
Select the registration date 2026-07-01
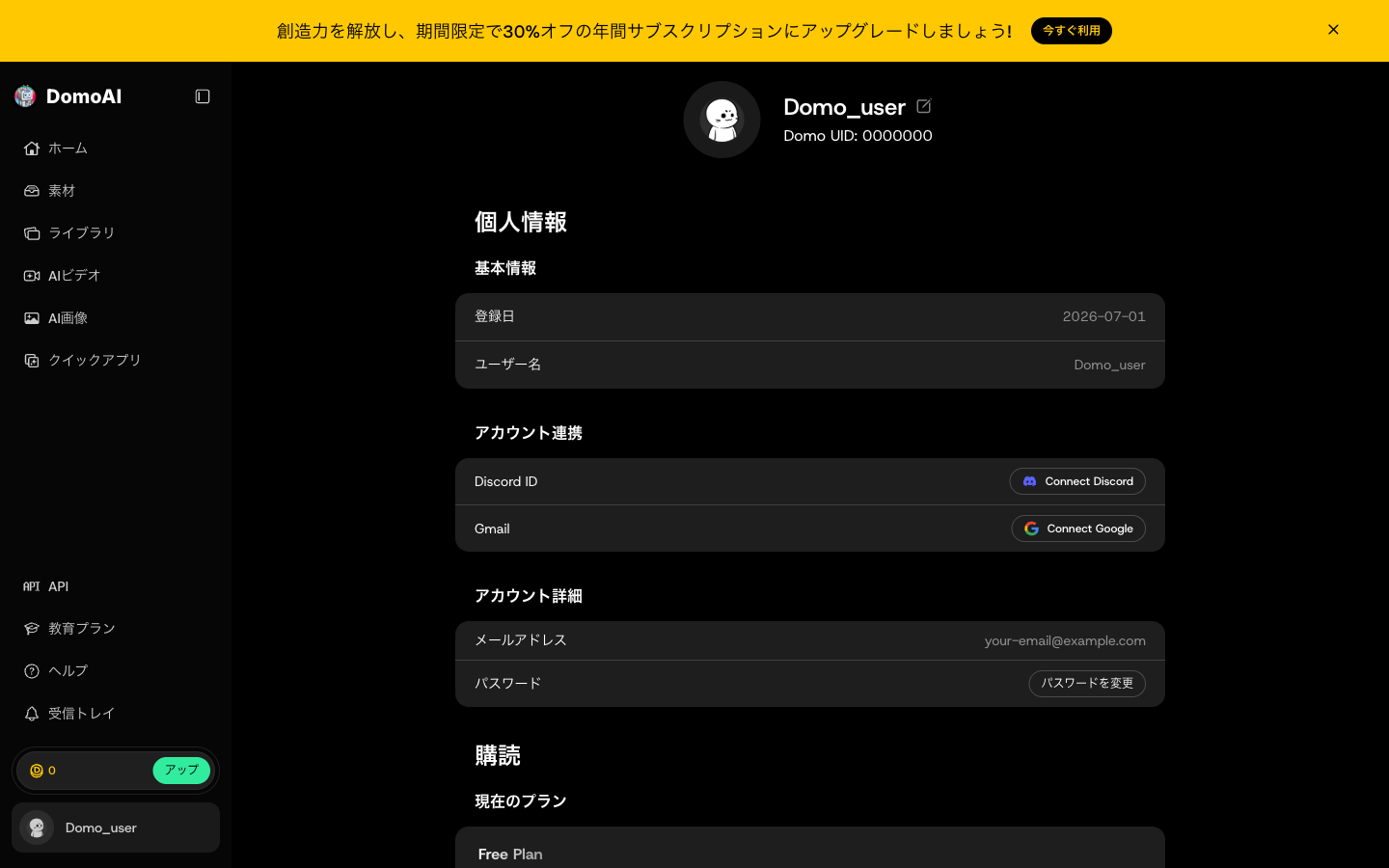1103,316
